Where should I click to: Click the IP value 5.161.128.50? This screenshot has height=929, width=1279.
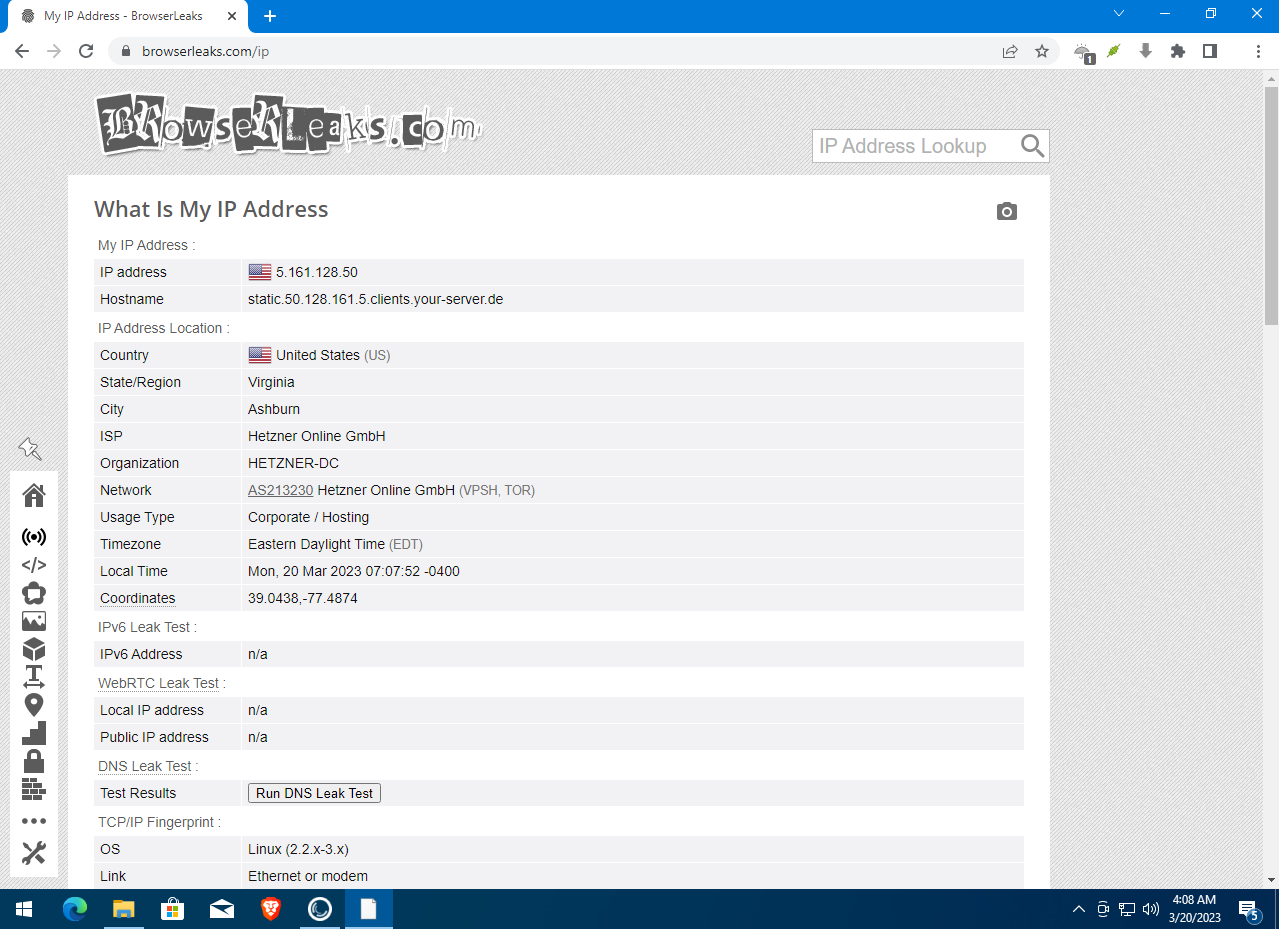(317, 272)
